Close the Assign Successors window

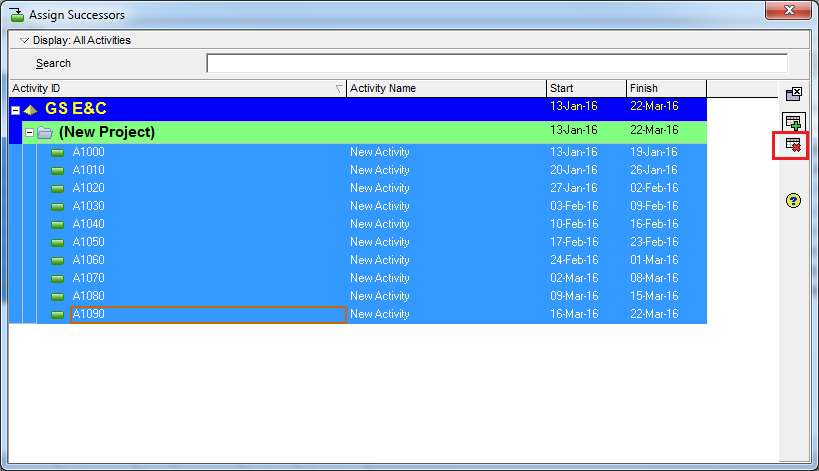(x=789, y=10)
